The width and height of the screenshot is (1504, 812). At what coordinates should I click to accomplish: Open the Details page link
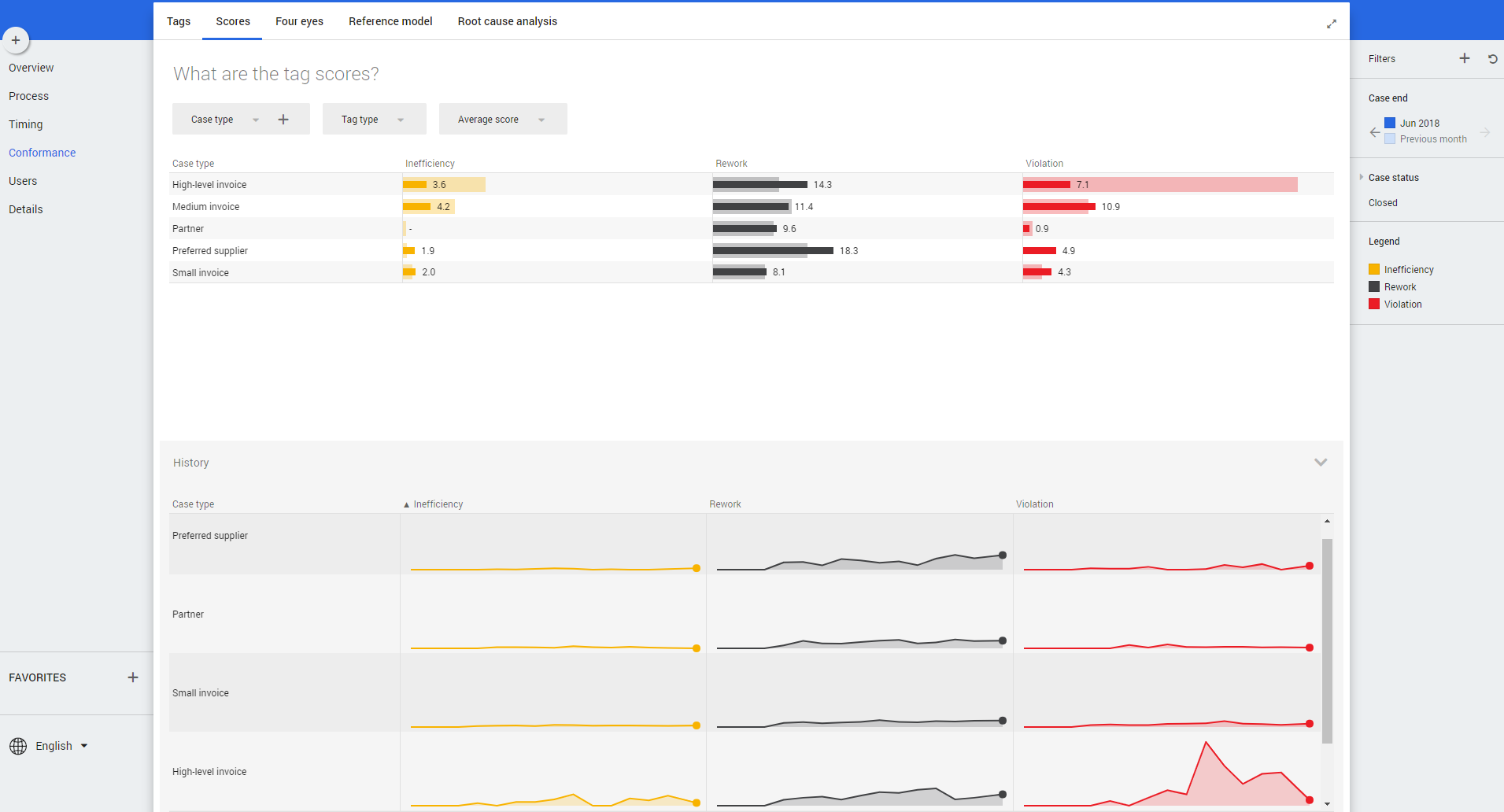[x=26, y=209]
